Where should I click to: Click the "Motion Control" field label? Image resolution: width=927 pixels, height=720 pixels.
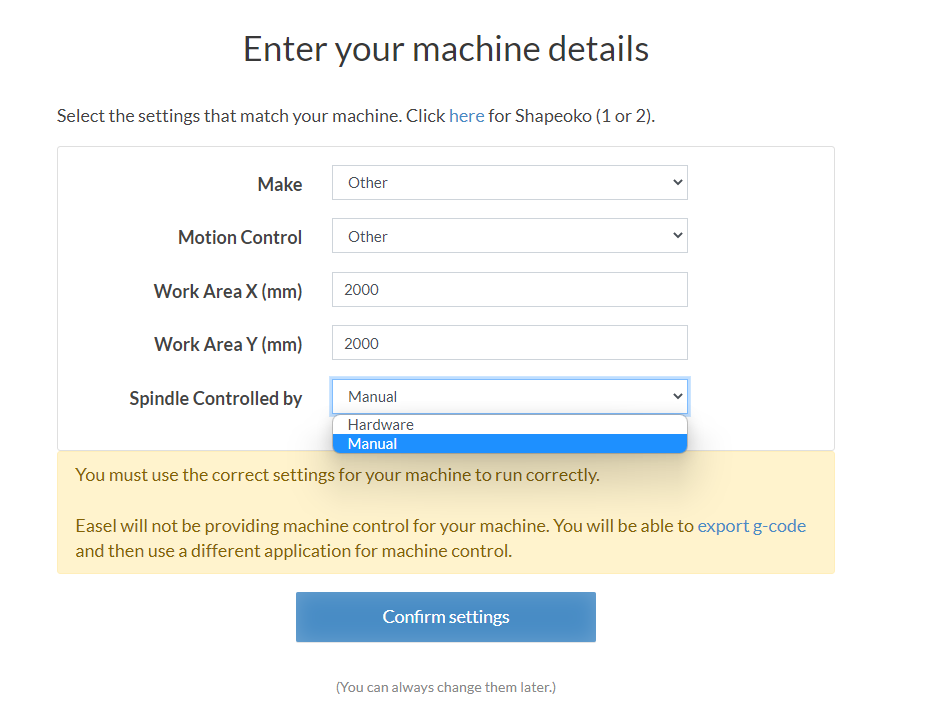pos(240,238)
